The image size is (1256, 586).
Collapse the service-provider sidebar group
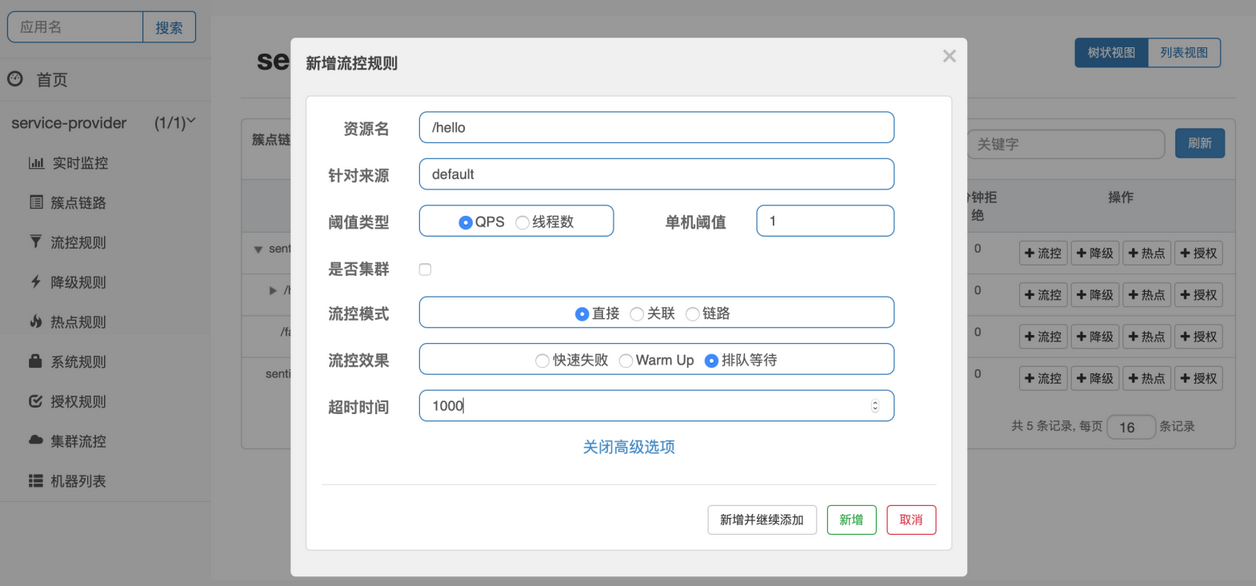(x=191, y=122)
